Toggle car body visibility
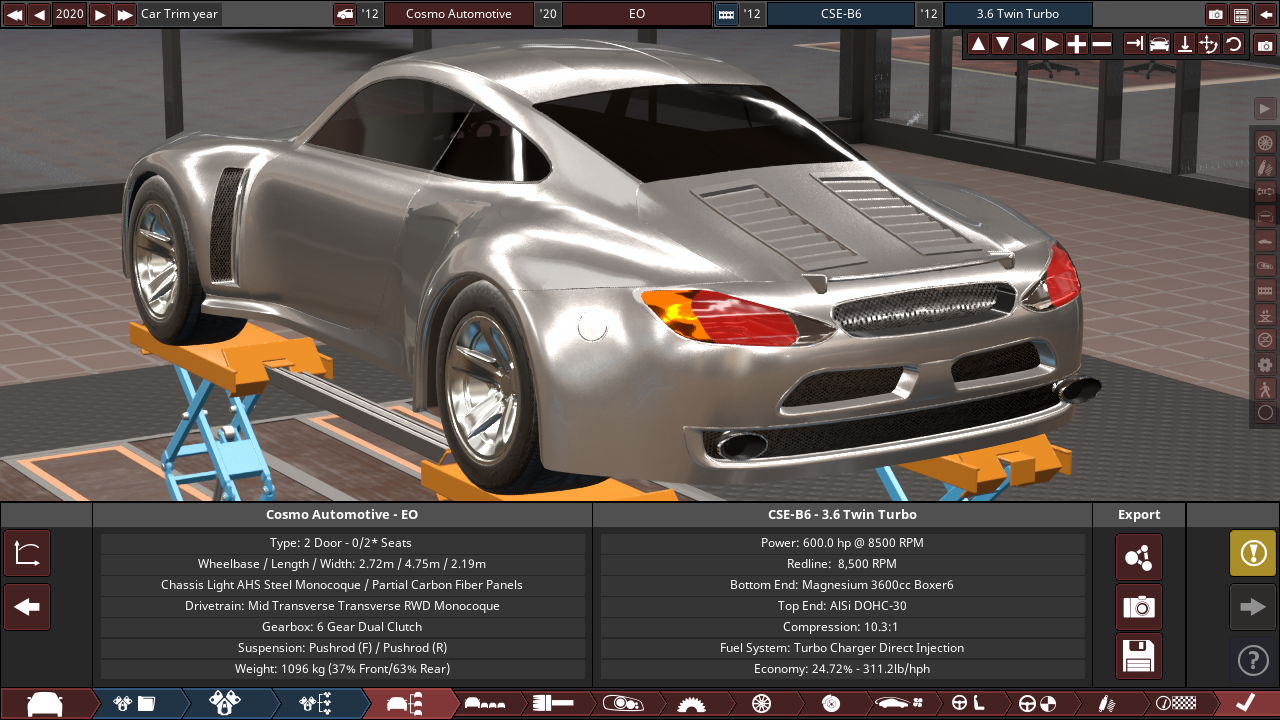This screenshot has width=1280, height=720. coord(1265,241)
